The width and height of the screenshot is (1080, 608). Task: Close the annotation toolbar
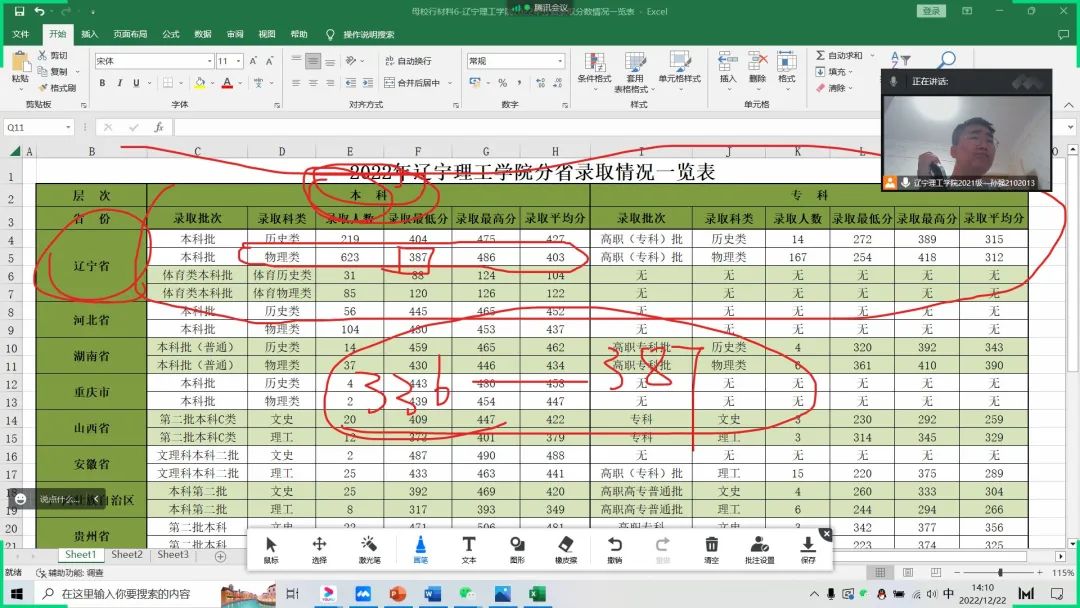826,534
